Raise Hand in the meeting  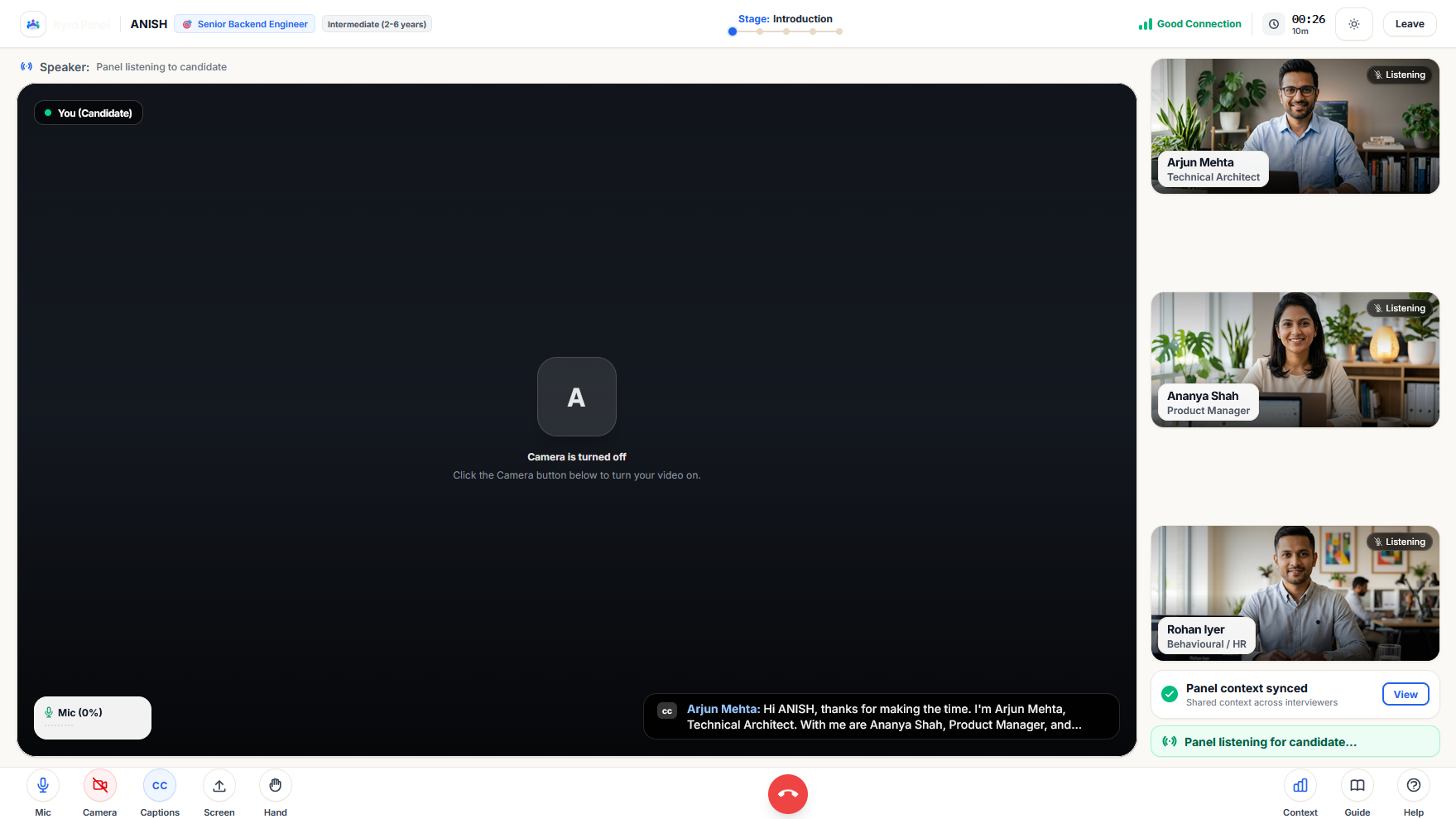[276, 785]
